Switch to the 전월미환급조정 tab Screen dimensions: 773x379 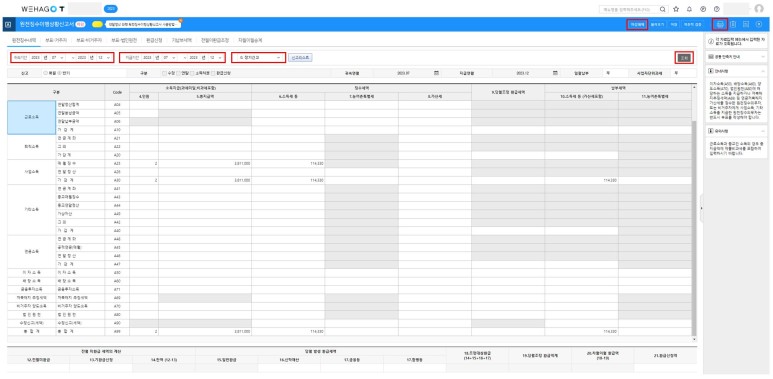(x=215, y=39)
